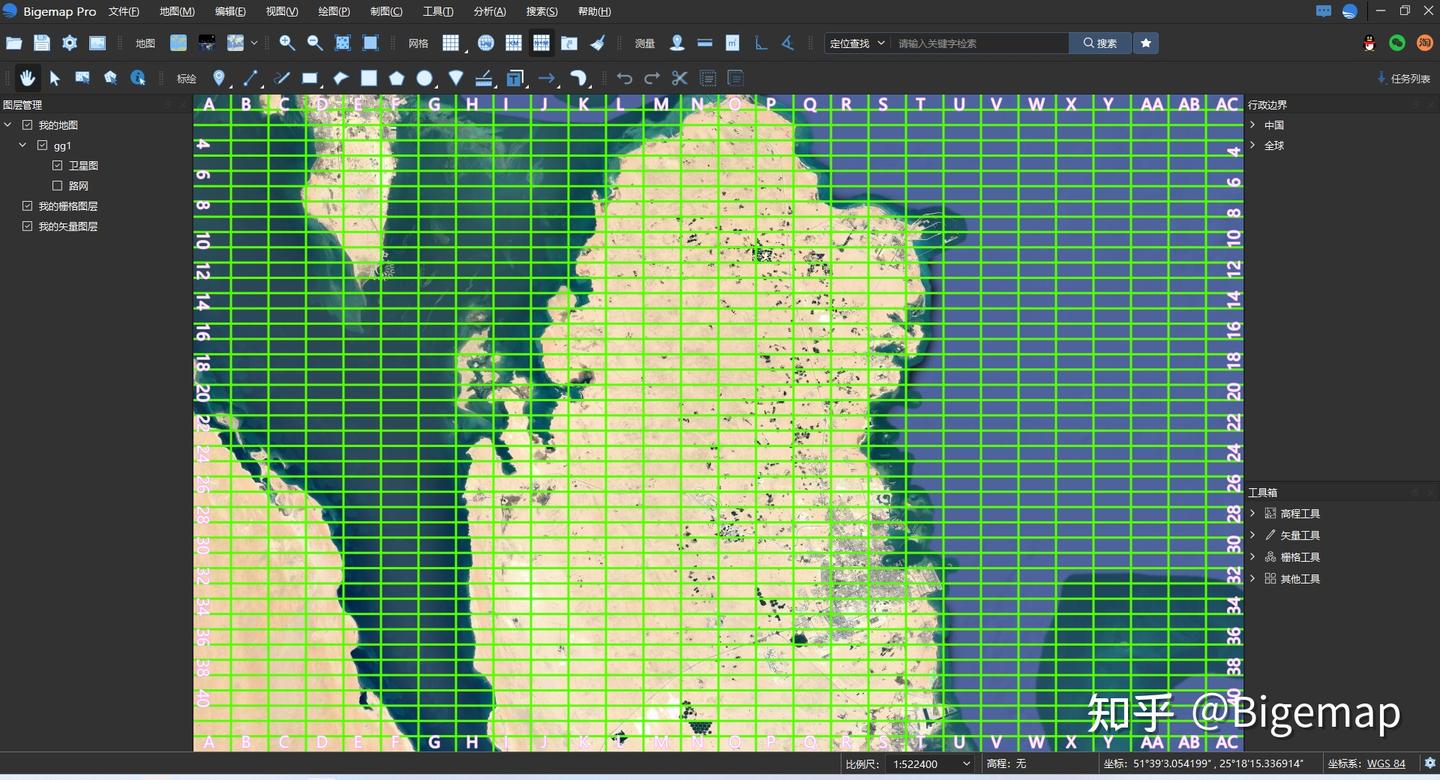Select the polygon pentagon drawing tool
Screen dimensions: 1440x780
coord(397,78)
